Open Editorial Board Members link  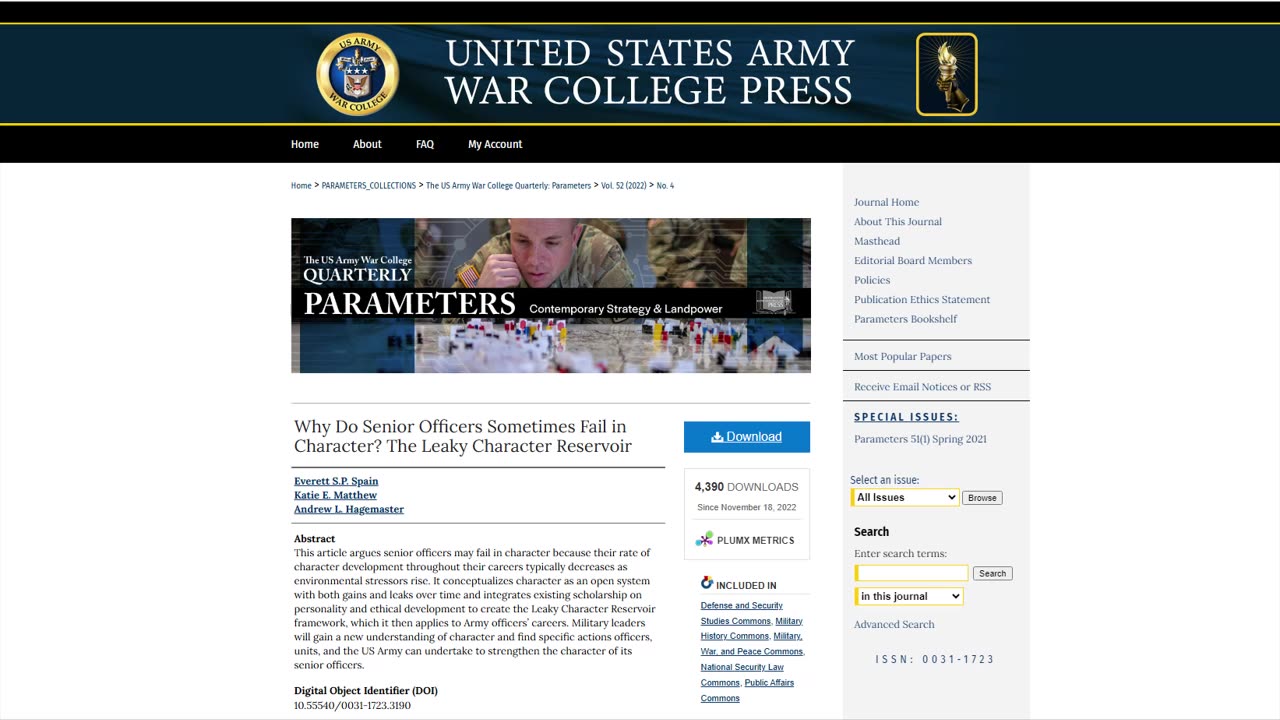click(913, 261)
